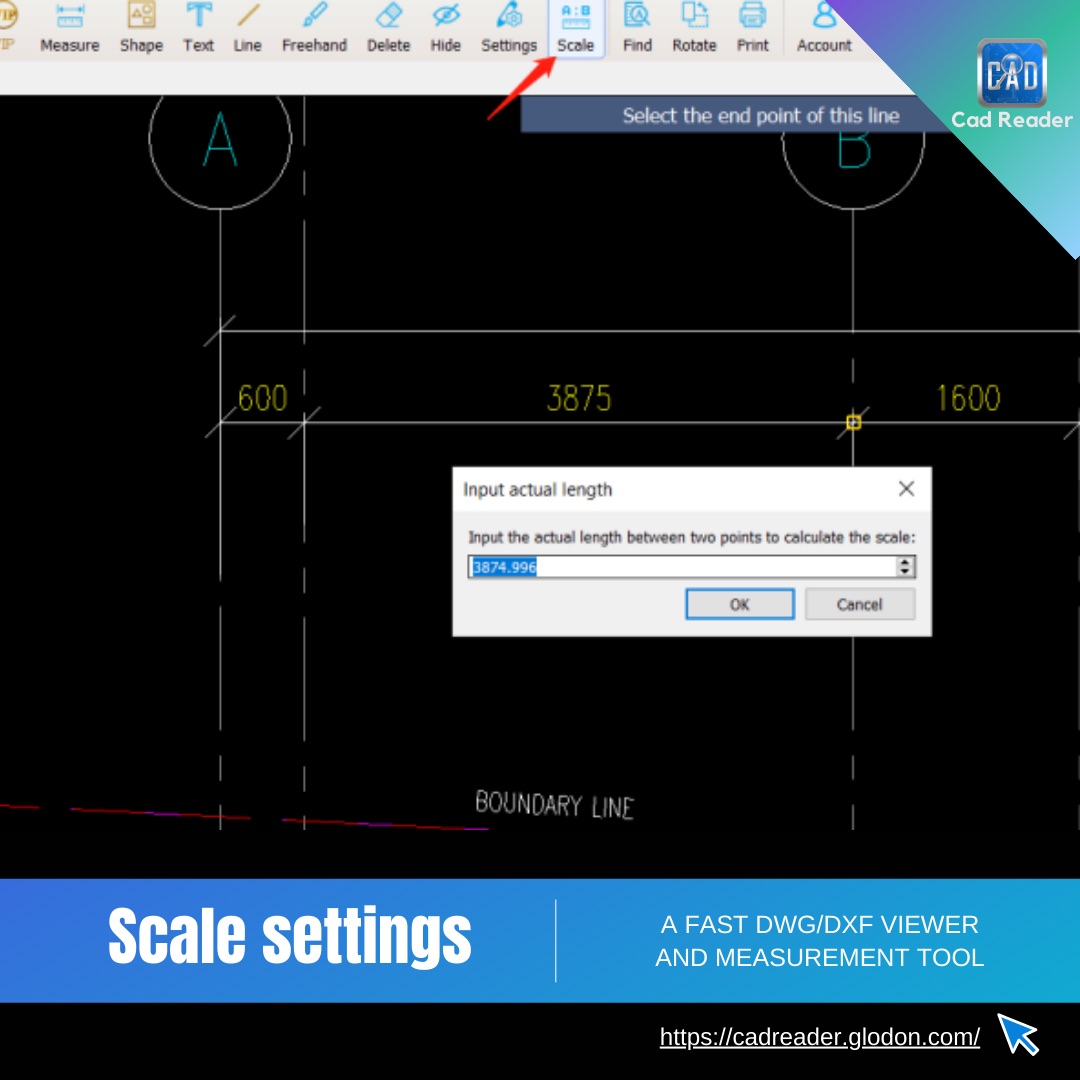
Task: Click the BOUNDARY LINE label
Action: [x=554, y=804]
